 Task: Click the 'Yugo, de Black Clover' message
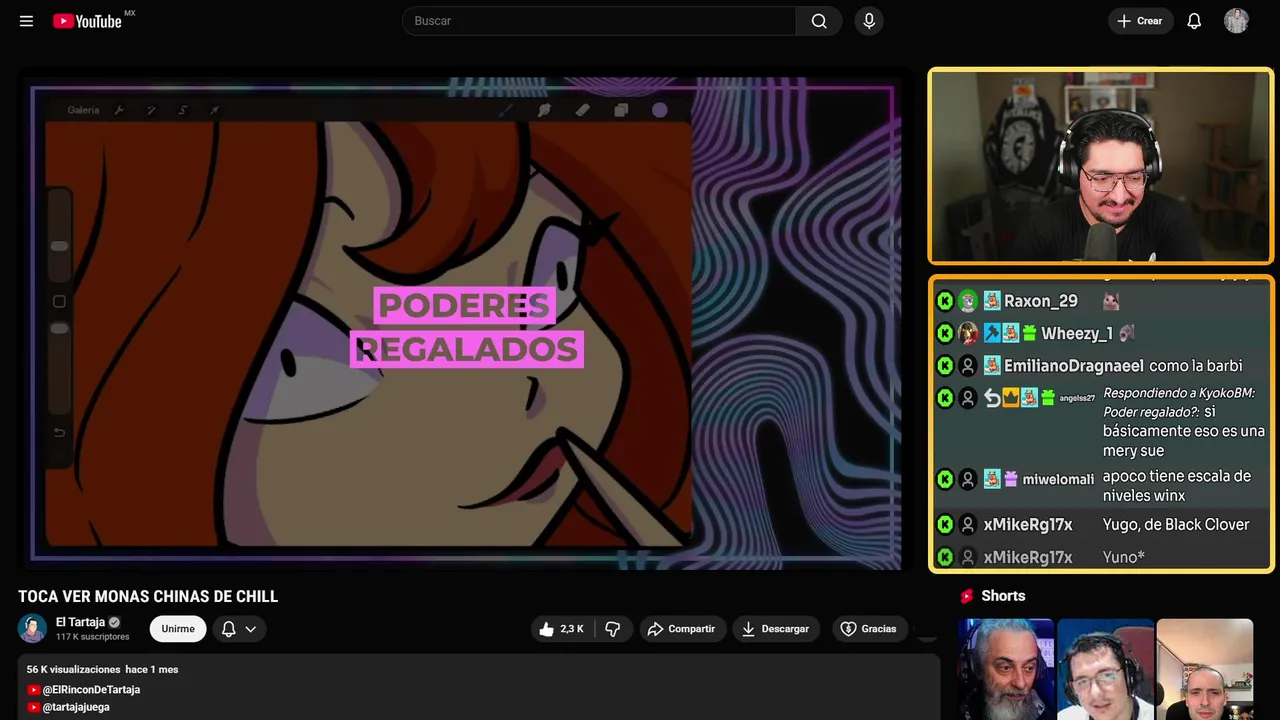[x=1176, y=524]
